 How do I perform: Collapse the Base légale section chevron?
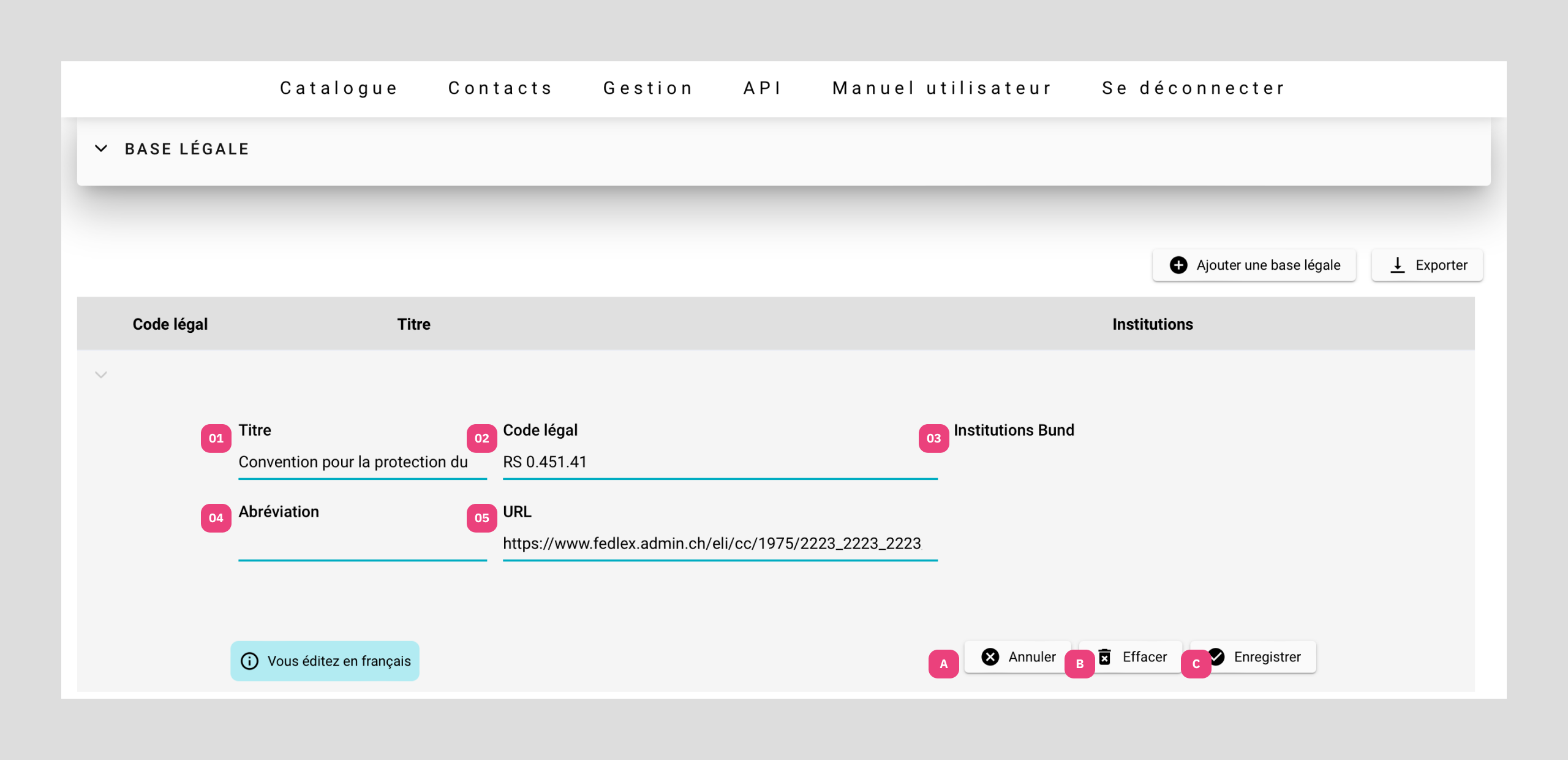(101, 148)
